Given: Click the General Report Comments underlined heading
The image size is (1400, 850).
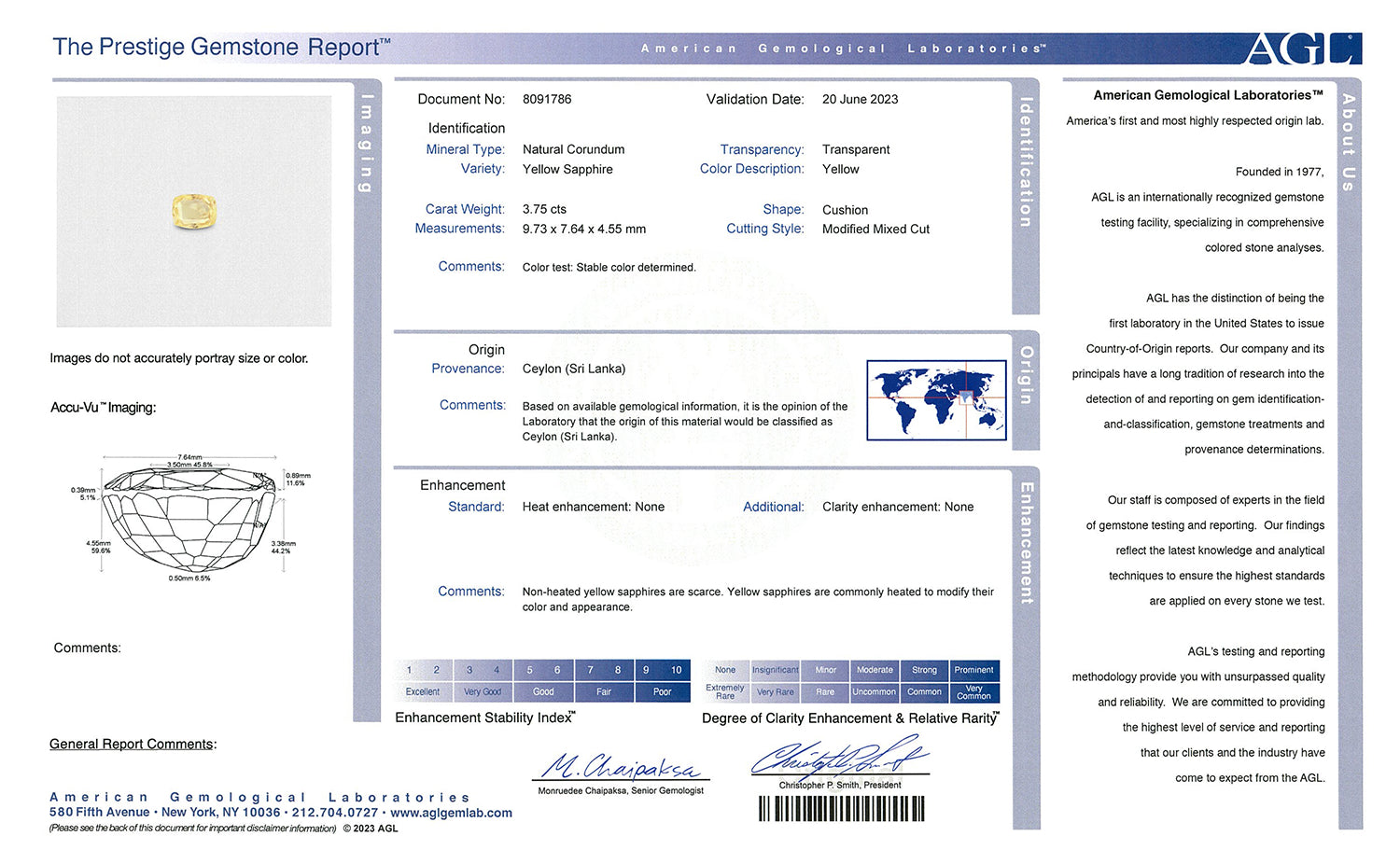Looking at the screenshot, I should (x=132, y=744).
